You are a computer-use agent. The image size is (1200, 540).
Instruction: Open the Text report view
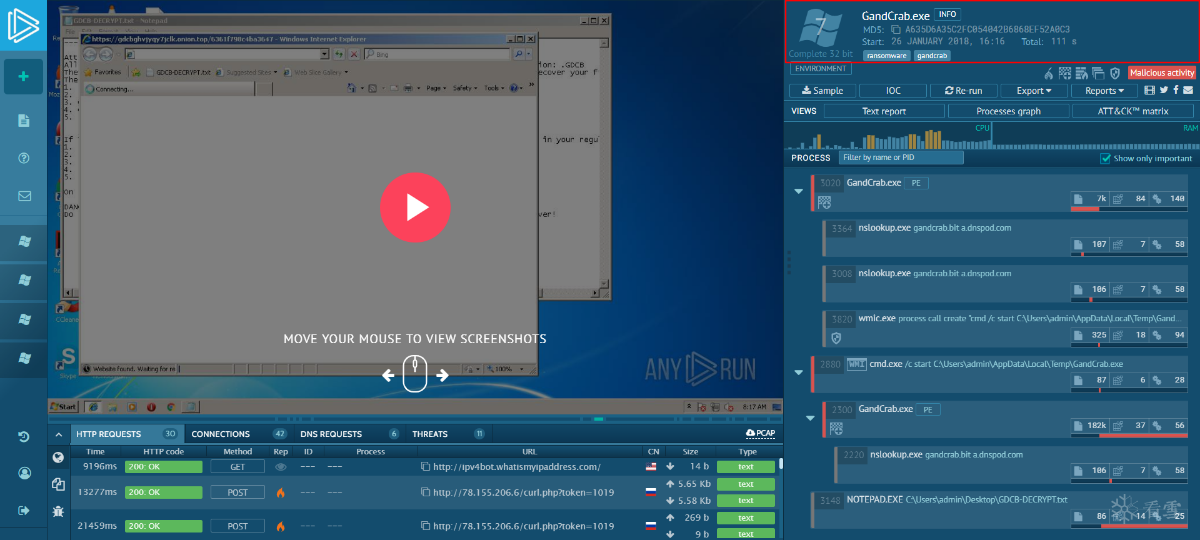(884, 111)
